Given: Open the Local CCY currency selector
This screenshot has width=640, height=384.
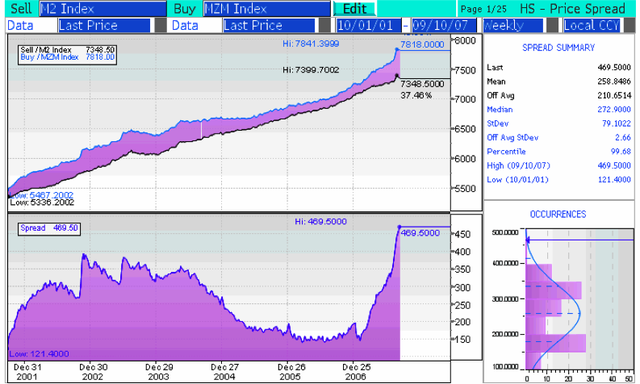Looking at the screenshot, I should [592, 25].
